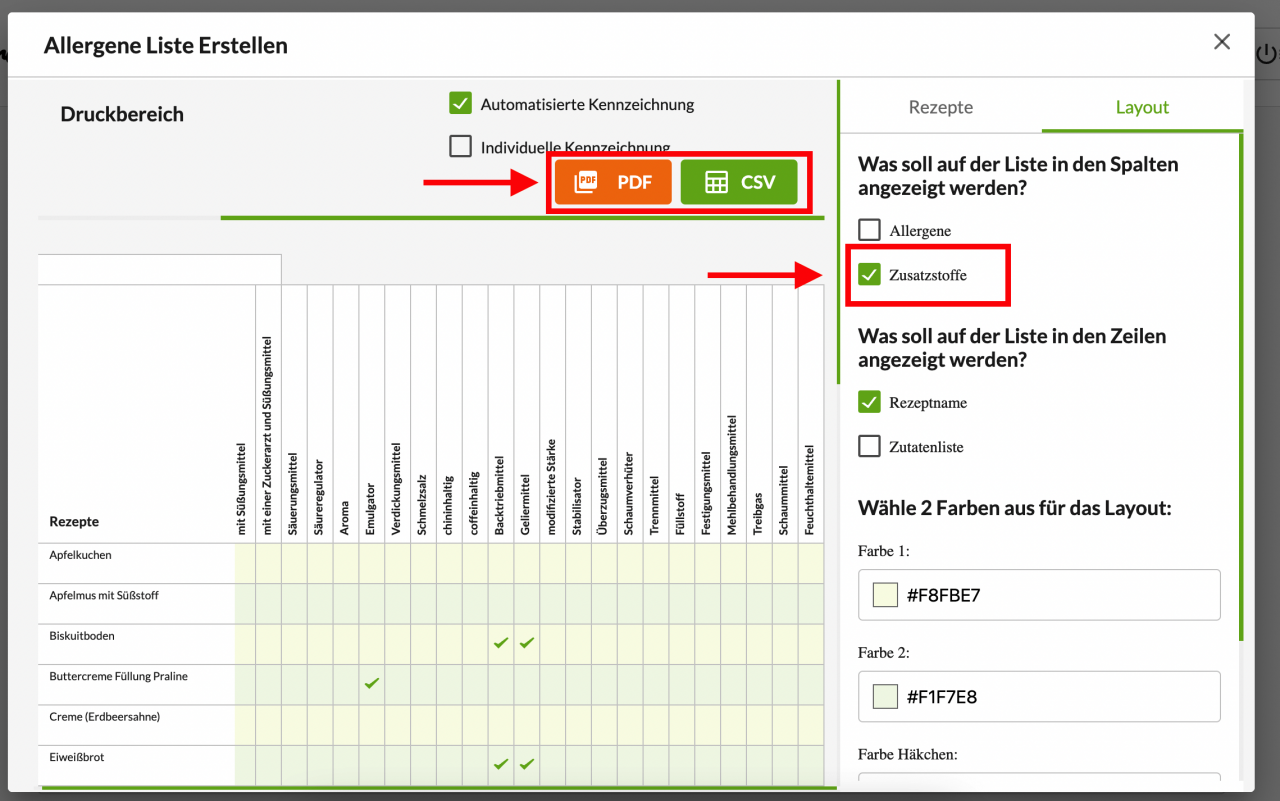The width and height of the screenshot is (1280, 801).
Task: Disable Automatisierte Kennzeichnung checkbox
Action: click(x=460, y=104)
